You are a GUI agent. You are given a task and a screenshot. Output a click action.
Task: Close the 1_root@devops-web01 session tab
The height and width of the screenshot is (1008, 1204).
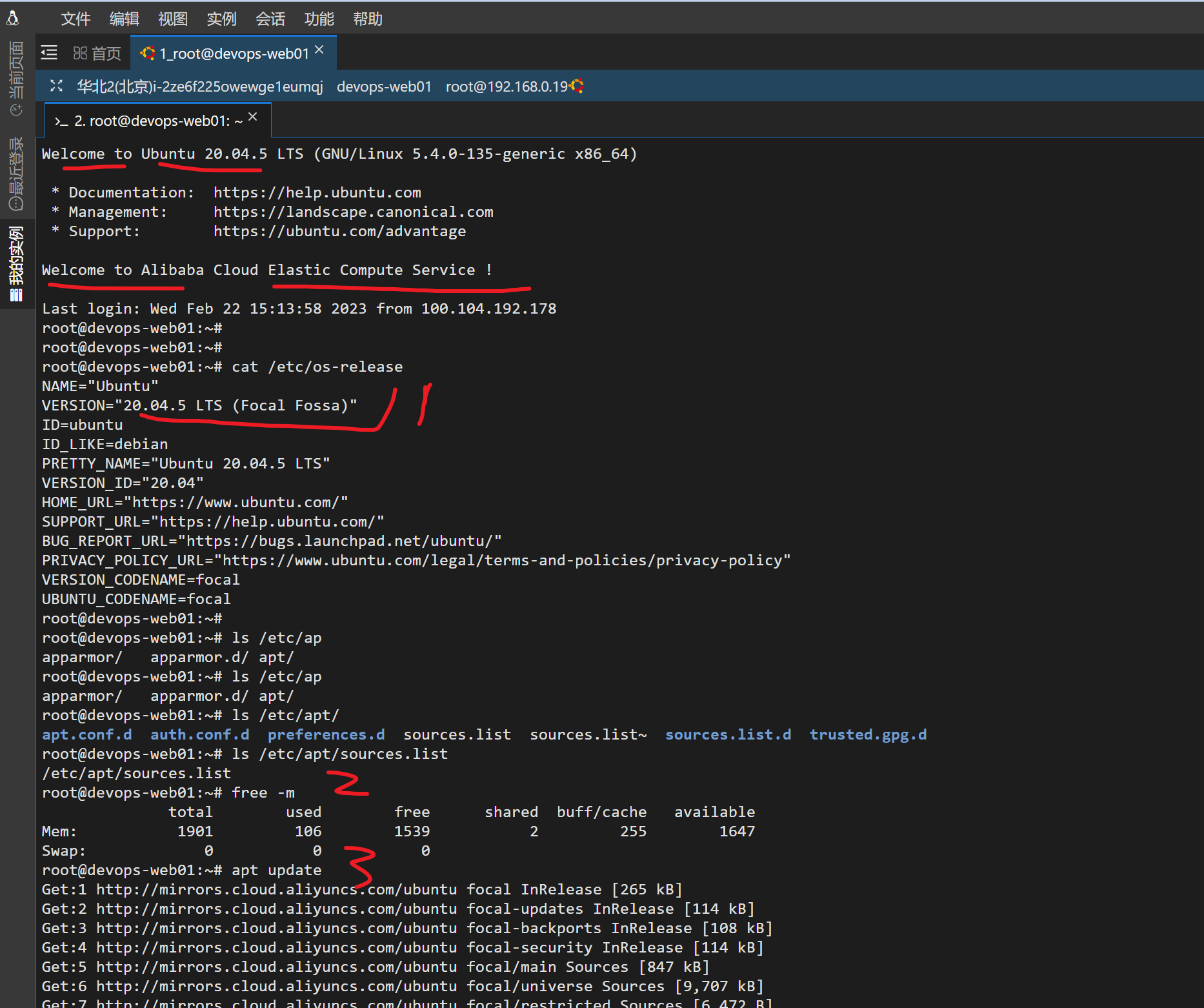[x=319, y=50]
